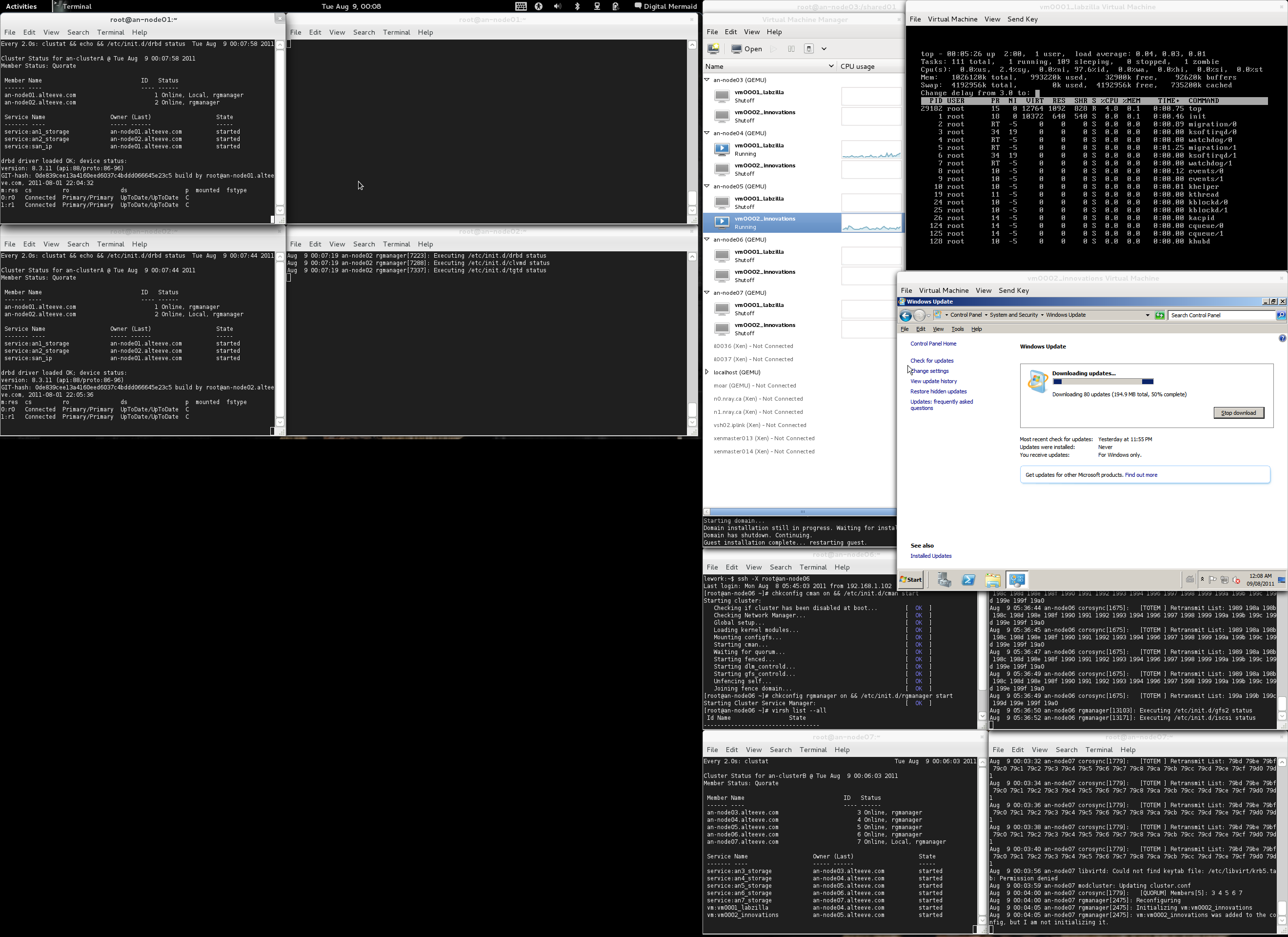Image resolution: width=1288 pixels, height=937 pixels.
Task: Open the address bar history dropdown arrow
Action: click(1147, 315)
